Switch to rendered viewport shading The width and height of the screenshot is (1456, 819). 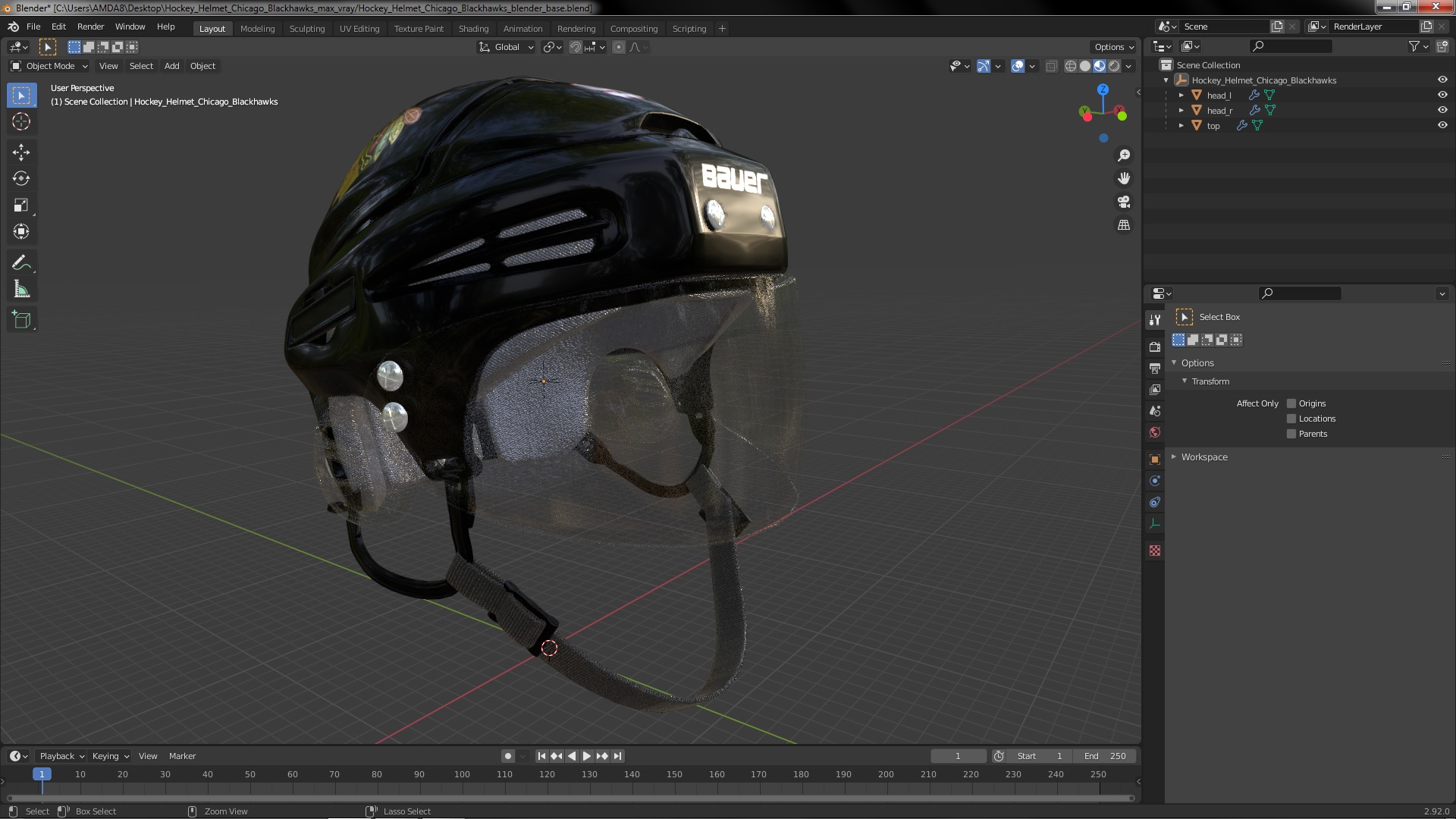pos(1114,66)
